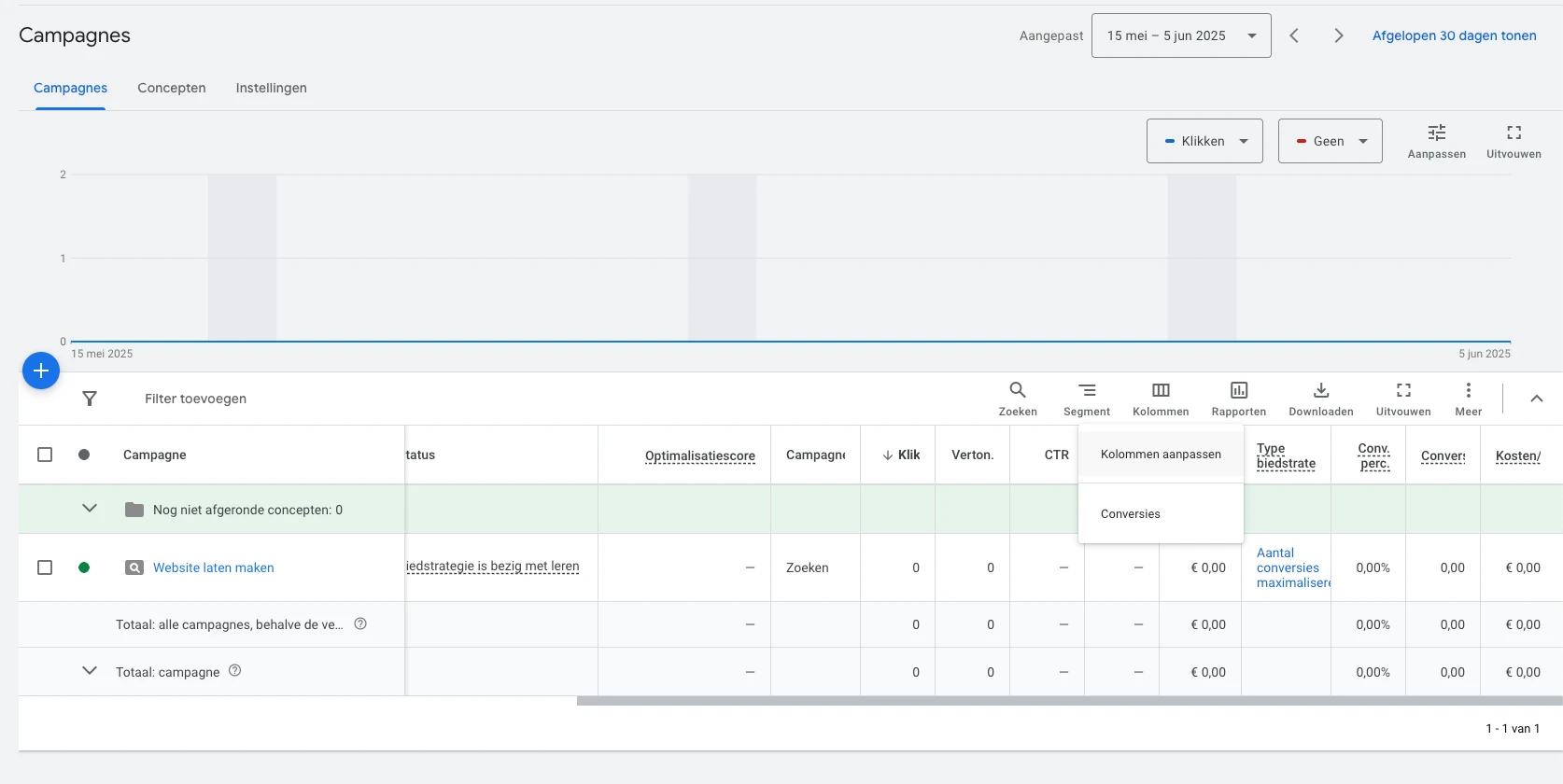
Task: Open the Zoeken search tool
Action: (x=1018, y=399)
